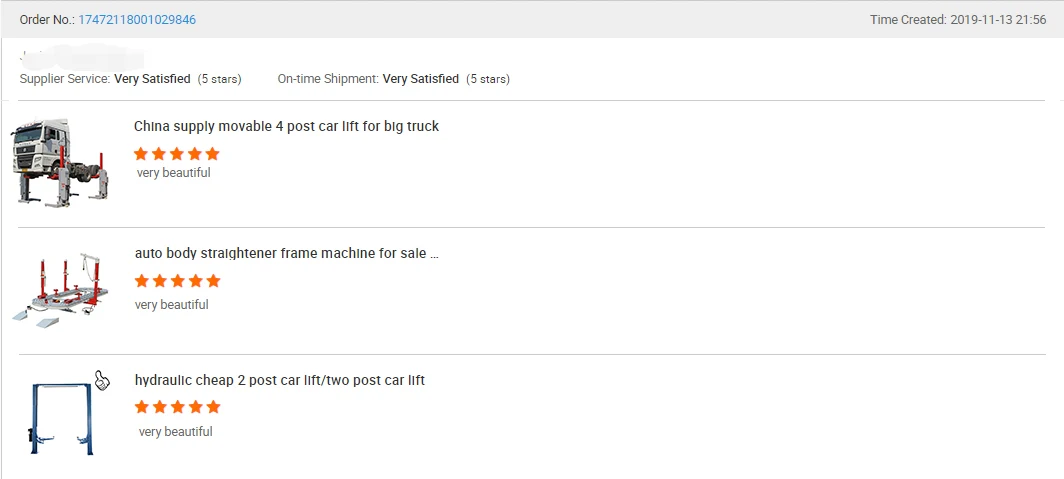
Task: Click fifth star of 2 post lift rating
Action: coord(213,407)
